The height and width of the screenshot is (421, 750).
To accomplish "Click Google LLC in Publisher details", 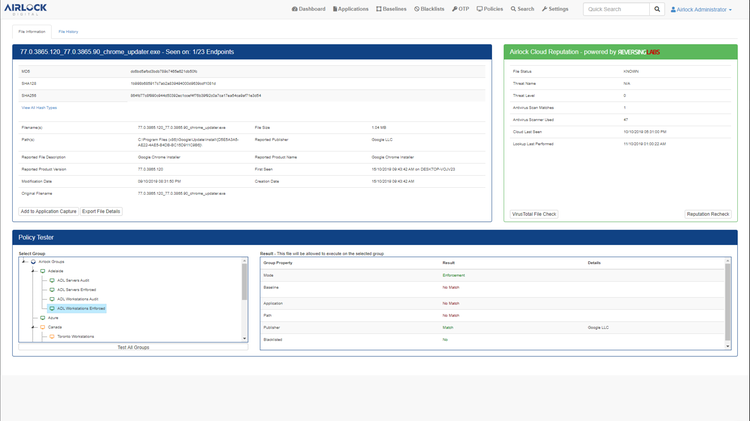I will point(598,328).
